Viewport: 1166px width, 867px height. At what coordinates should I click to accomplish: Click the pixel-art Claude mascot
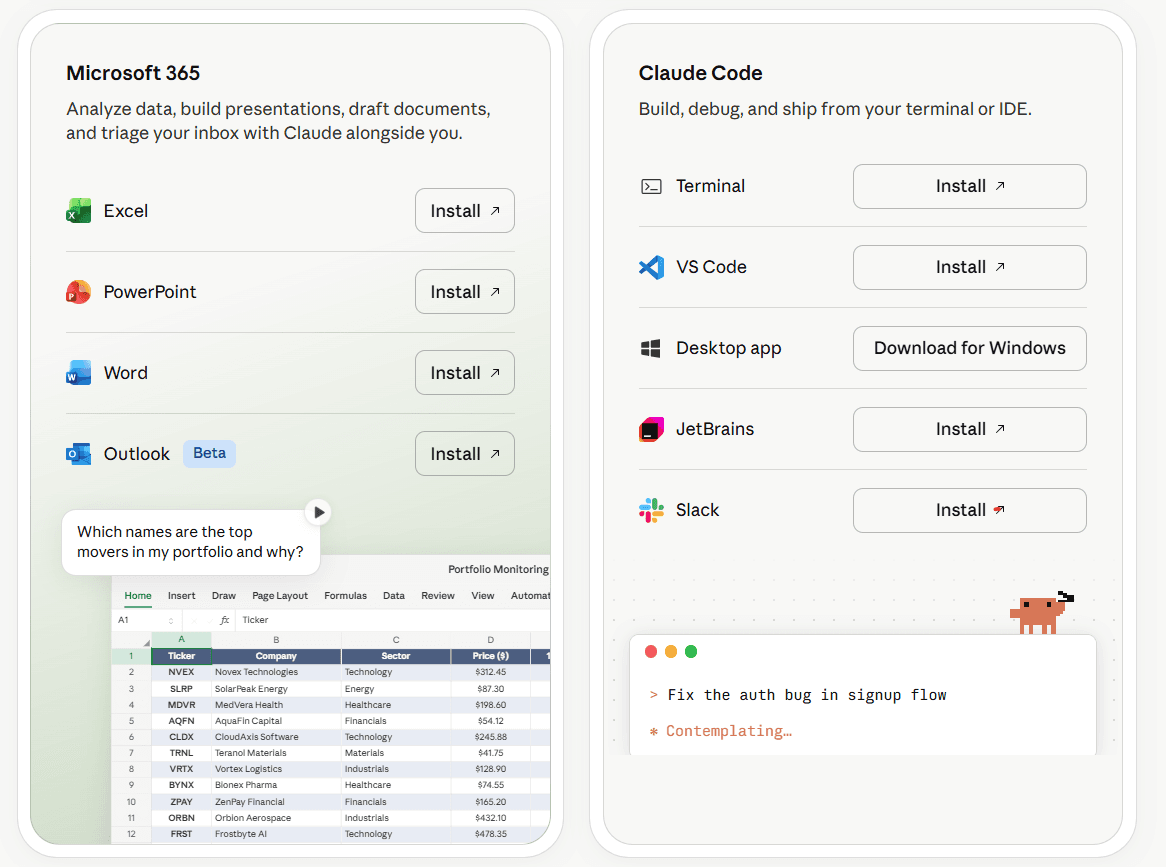coord(1041,613)
